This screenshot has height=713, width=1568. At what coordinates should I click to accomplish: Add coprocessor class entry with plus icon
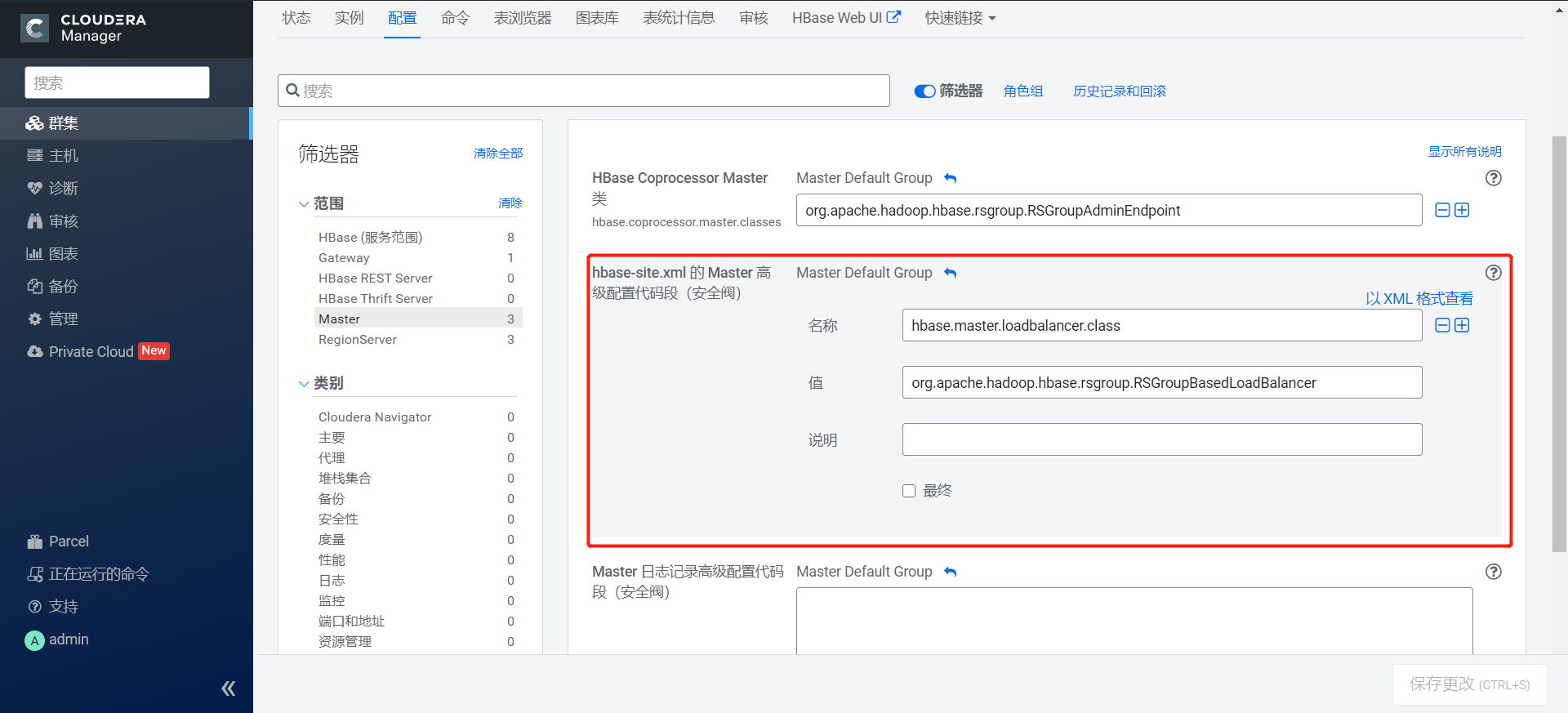pyautogui.click(x=1462, y=210)
